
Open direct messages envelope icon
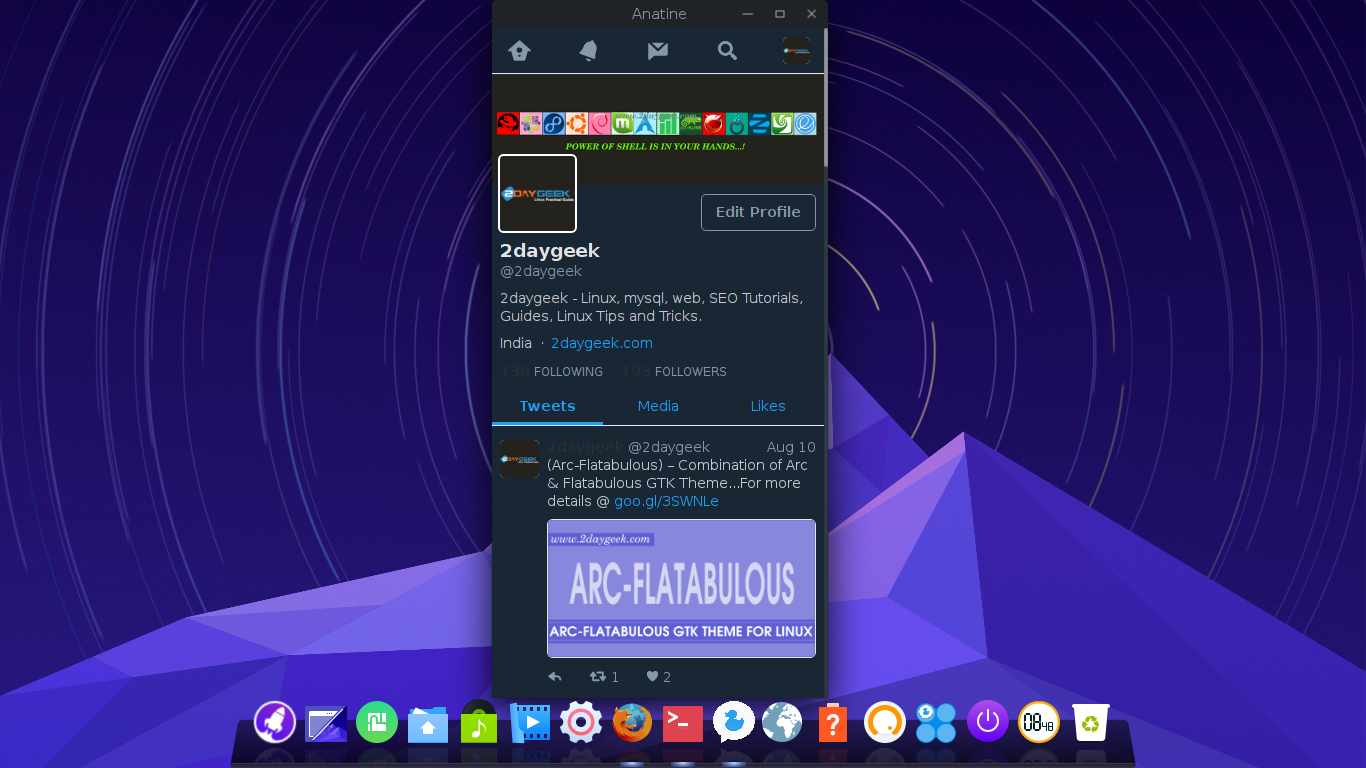point(657,51)
